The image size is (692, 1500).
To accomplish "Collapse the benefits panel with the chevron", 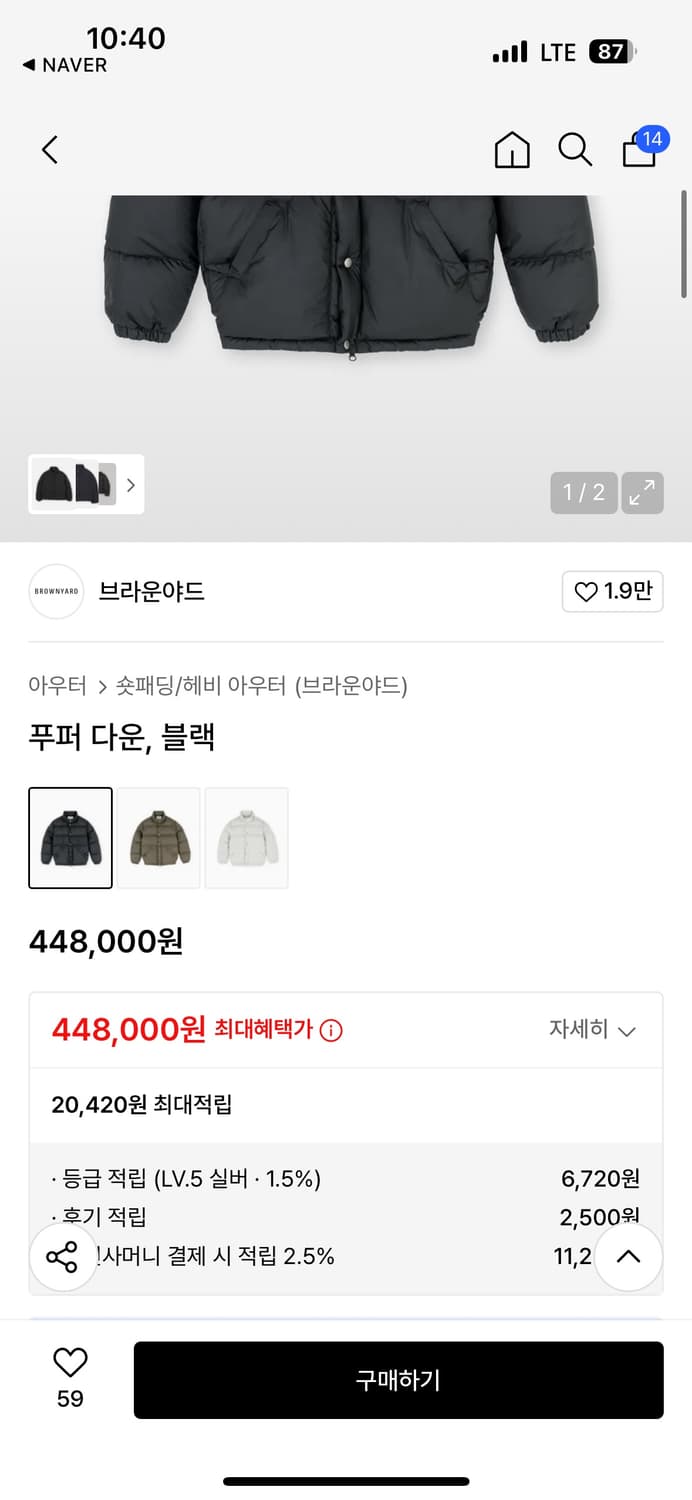I will pyautogui.click(x=629, y=1256).
